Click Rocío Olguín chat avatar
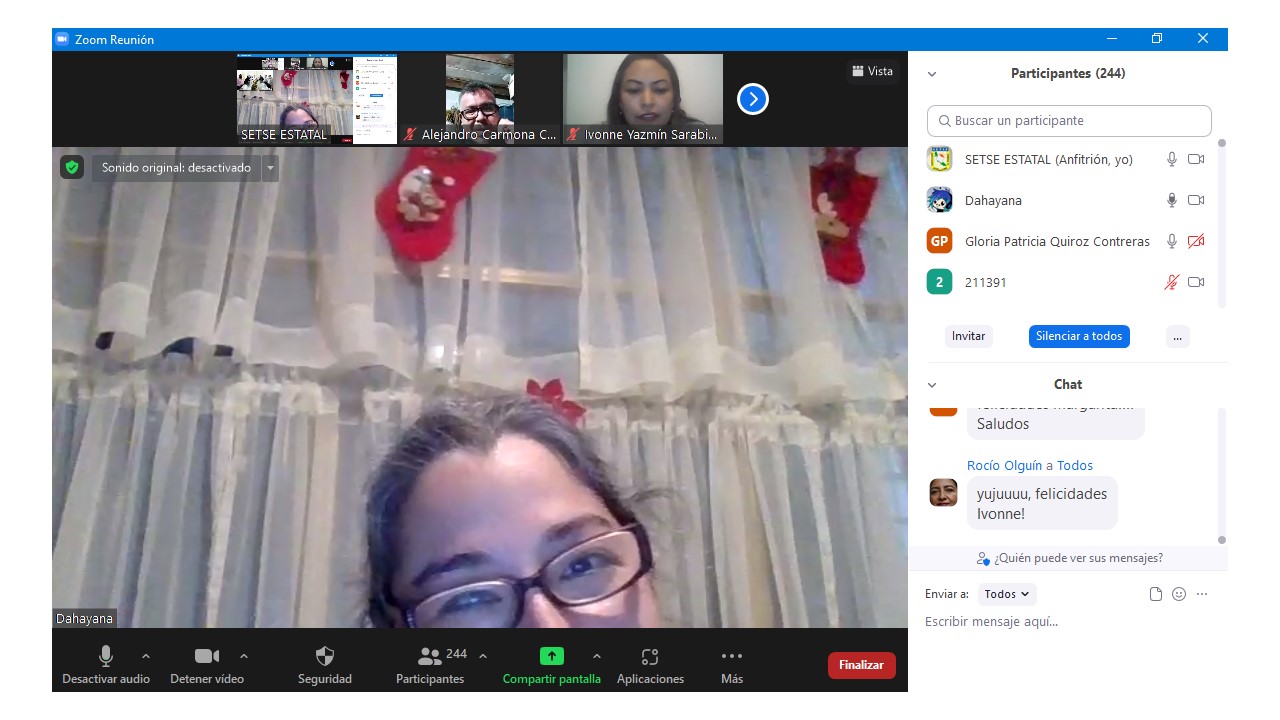This screenshot has width=1280, height=720. point(943,492)
